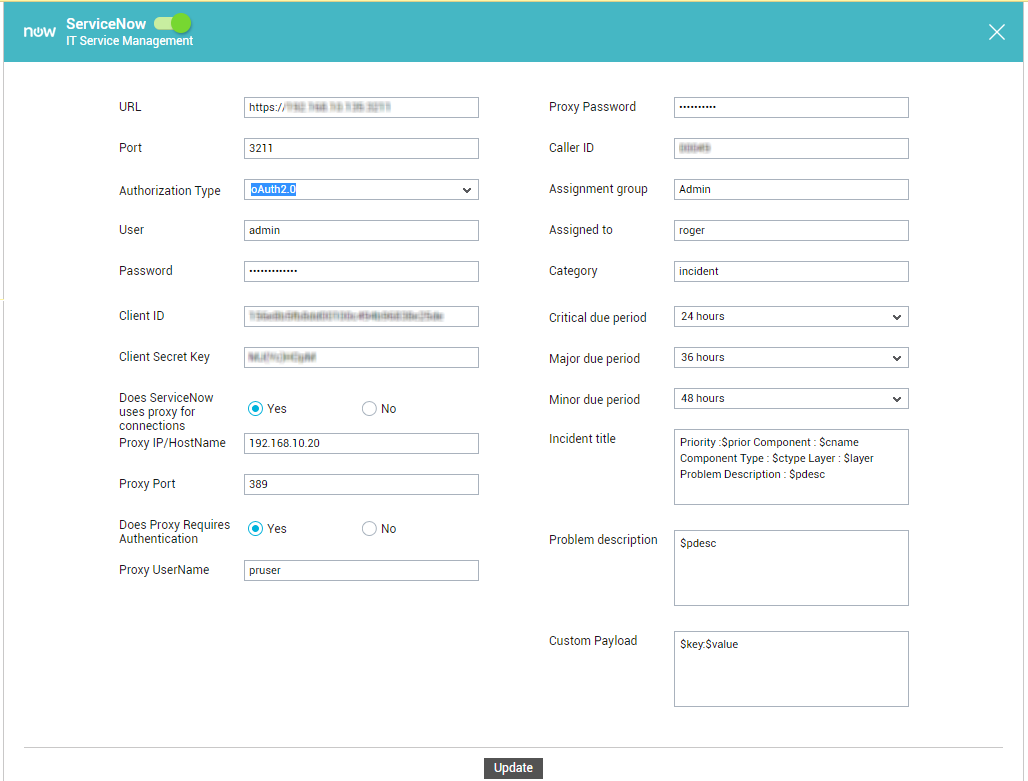This screenshot has width=1028, height=781.
Task: Click the 'Incident title' label
Action: coord(582,439)
